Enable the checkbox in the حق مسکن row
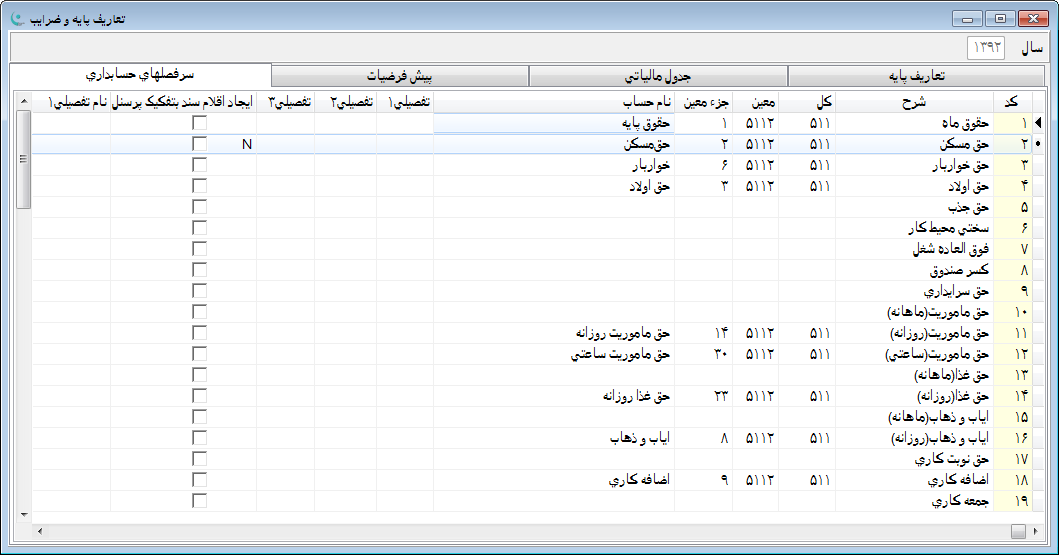Image resolution: width=1059 pixels, height=555 pixels. pyautogui.click(x=200, y=144)
